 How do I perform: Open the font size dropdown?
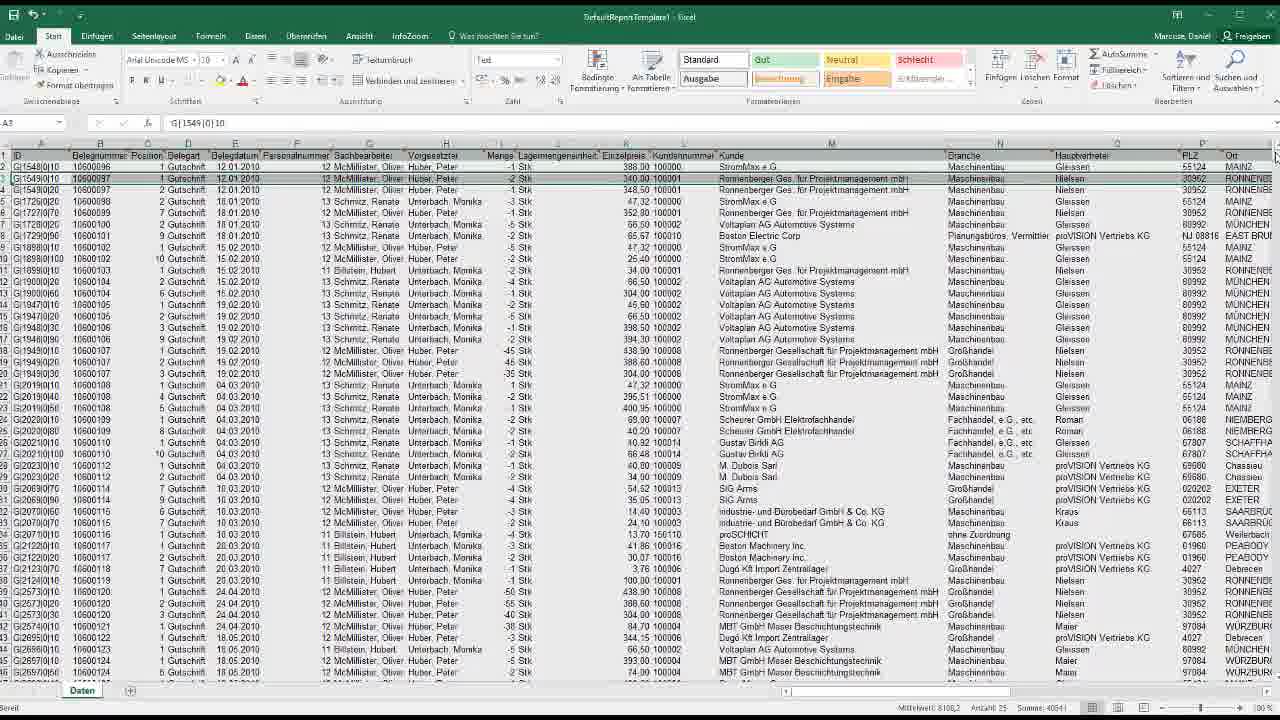221,60
